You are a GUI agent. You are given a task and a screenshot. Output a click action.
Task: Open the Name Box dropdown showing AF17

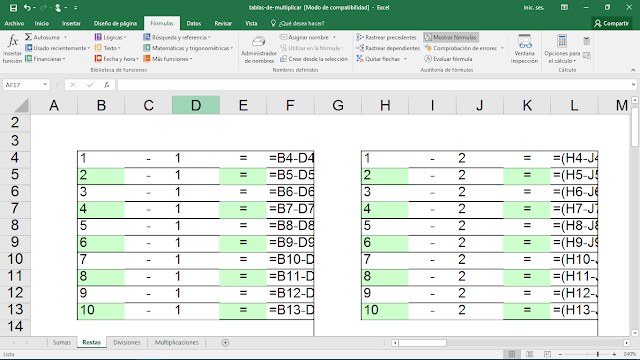tap(45, 85)
